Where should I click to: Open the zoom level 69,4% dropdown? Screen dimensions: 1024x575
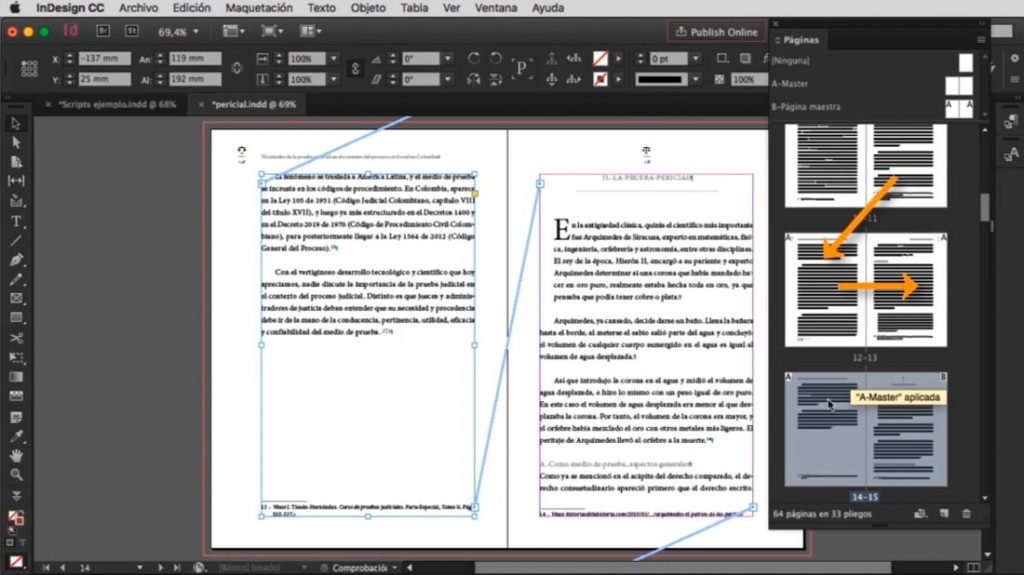pyautogui.click(x=195, y=32)
